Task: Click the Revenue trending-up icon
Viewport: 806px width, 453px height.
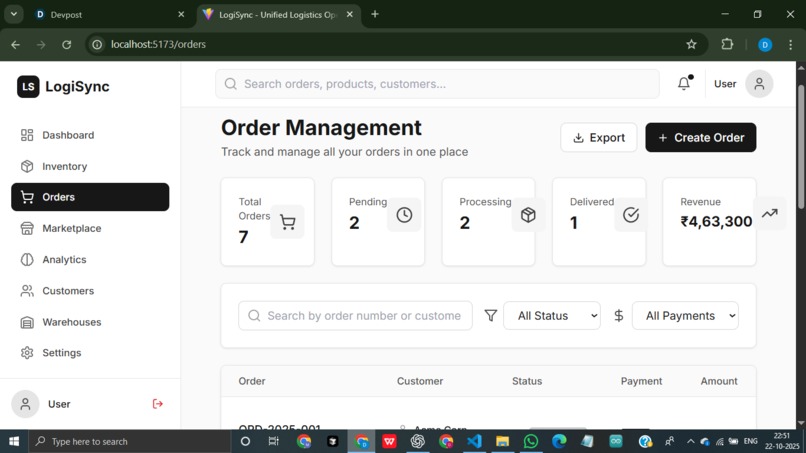Action: (770, 213)
